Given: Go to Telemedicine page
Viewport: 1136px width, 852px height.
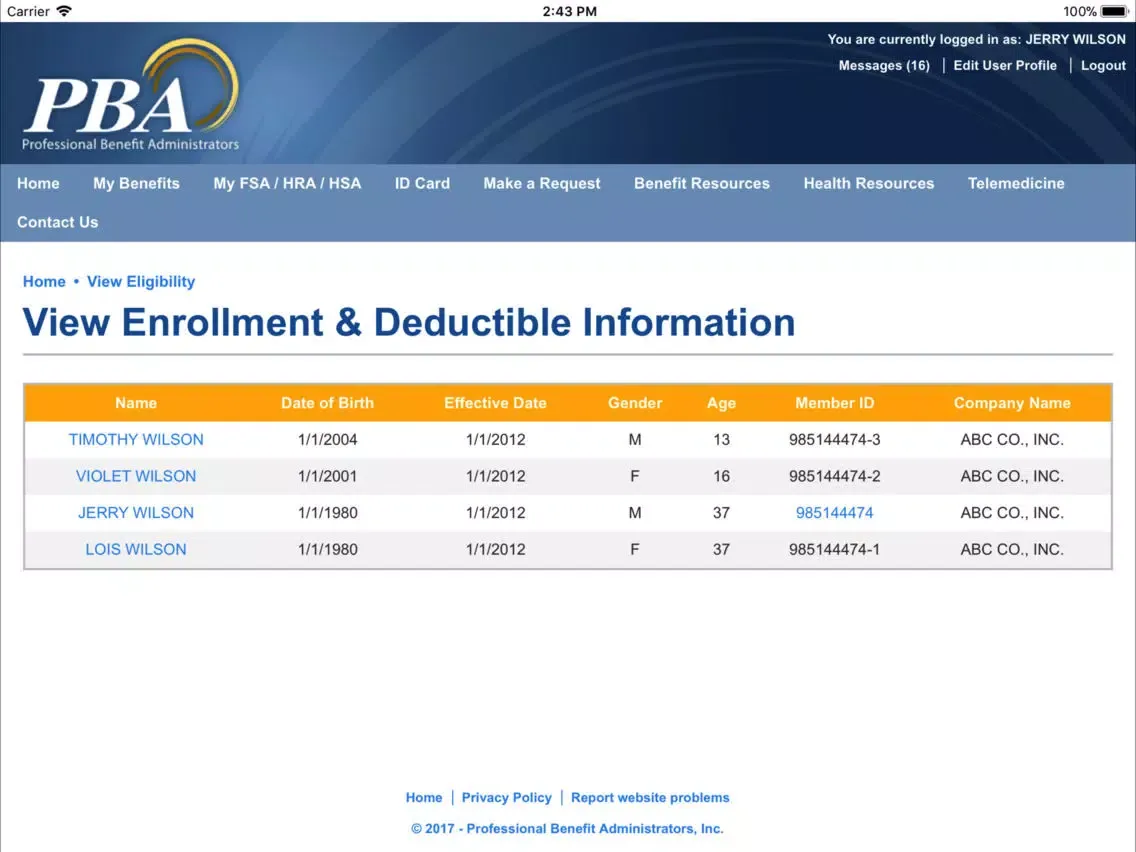Looking at the screenshot, I should point(1016,183).
